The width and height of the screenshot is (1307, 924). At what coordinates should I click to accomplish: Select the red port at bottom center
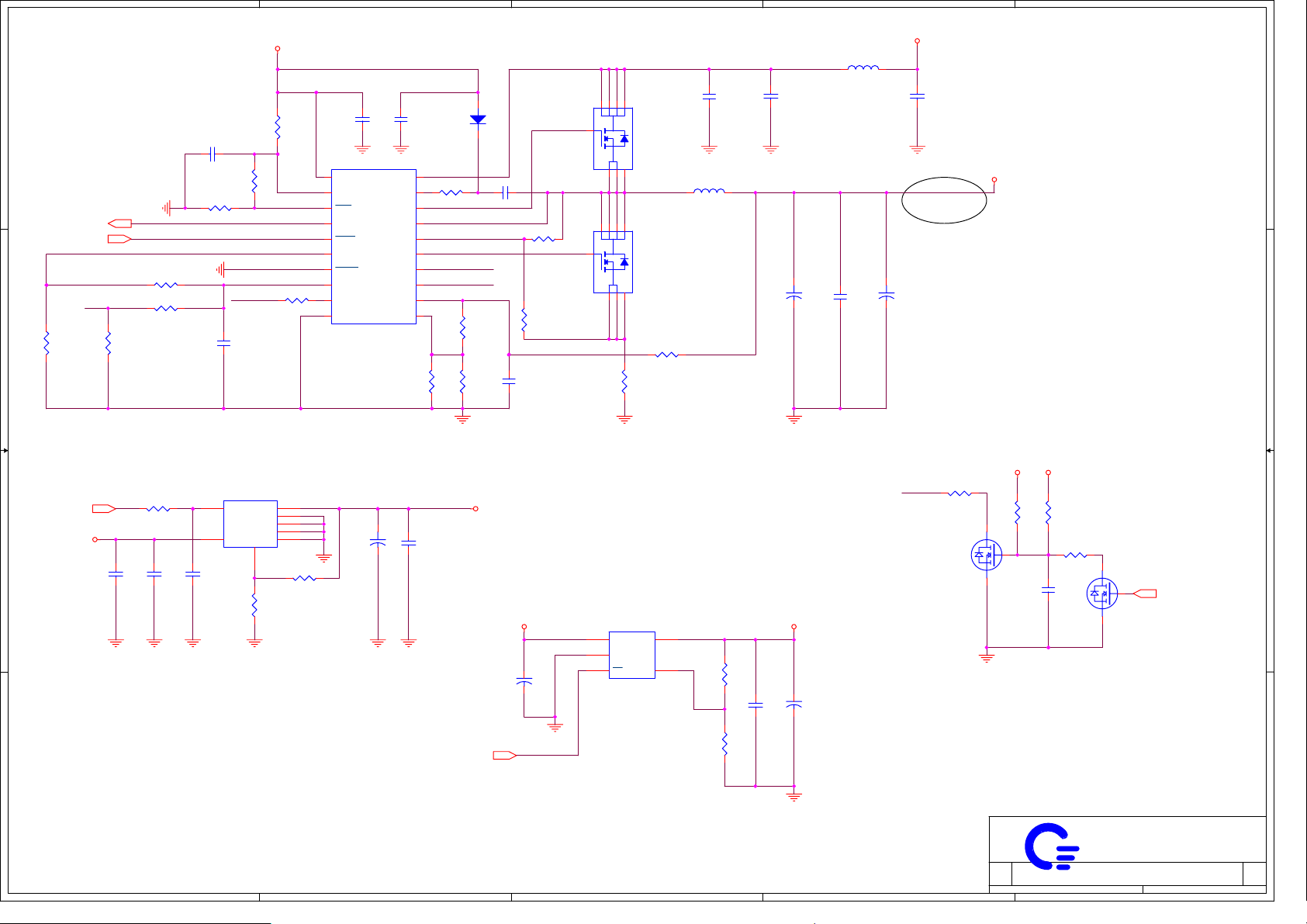[504, 756]
